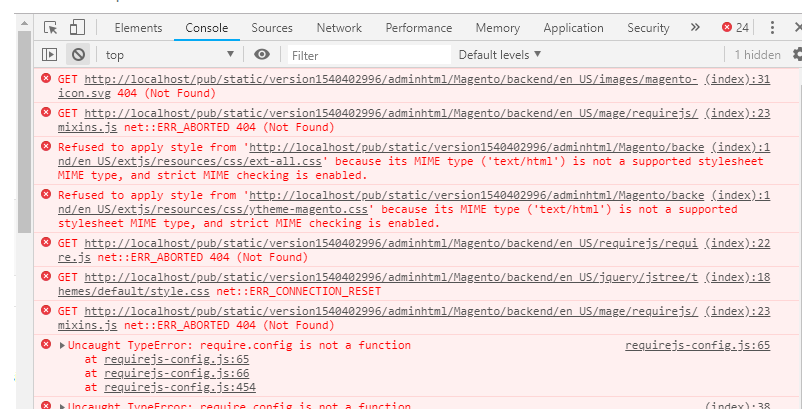Click the inspect element selector icon
The width and height of the screenshot is (808, 409).
51,28
